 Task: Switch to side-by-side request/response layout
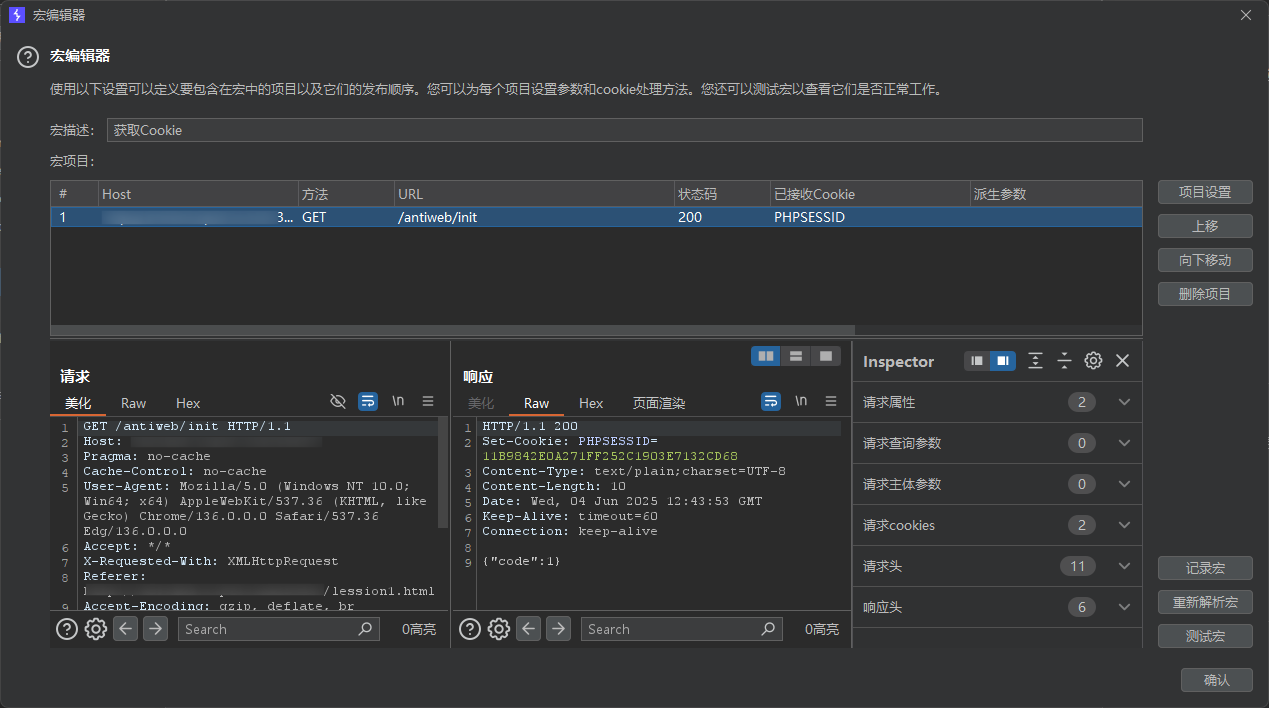click(766, 356)
